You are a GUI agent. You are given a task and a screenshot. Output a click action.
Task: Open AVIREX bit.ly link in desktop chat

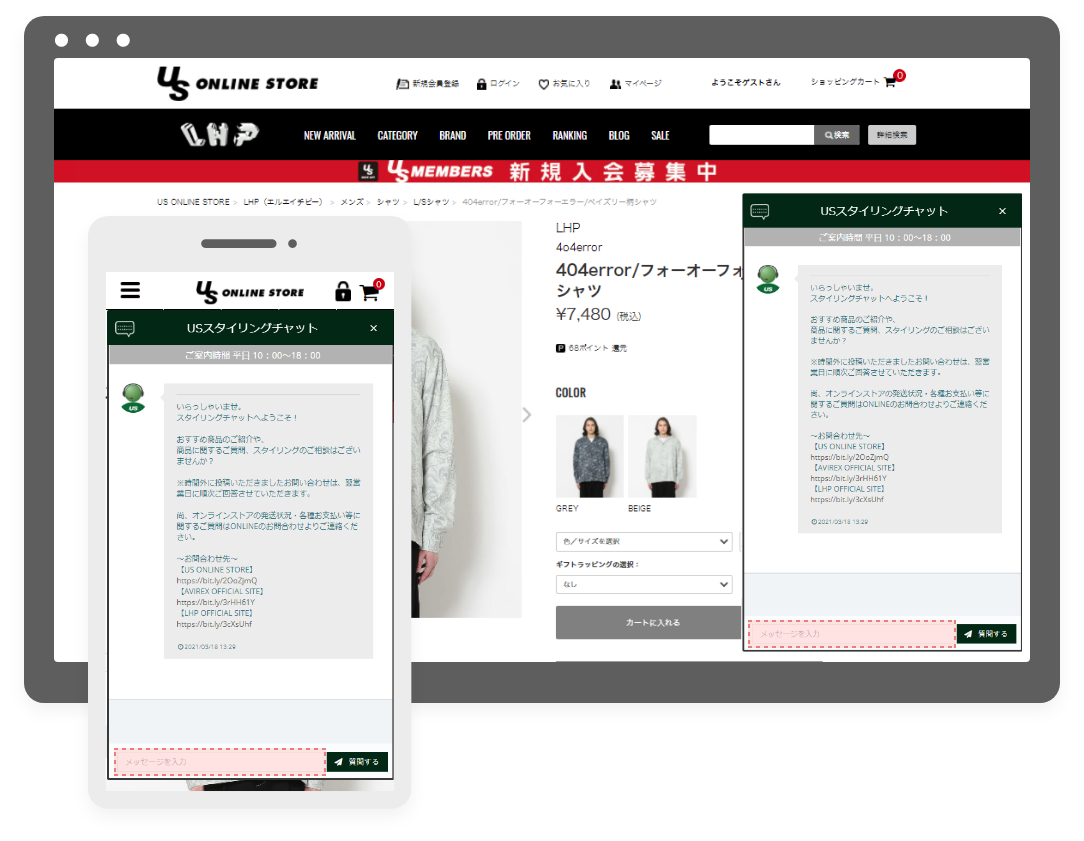tap(848, 478)
